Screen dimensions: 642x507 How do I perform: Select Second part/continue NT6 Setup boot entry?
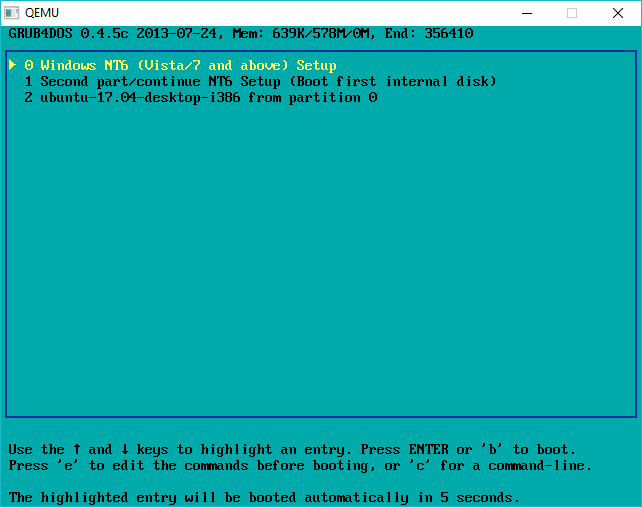pos(260,81)
